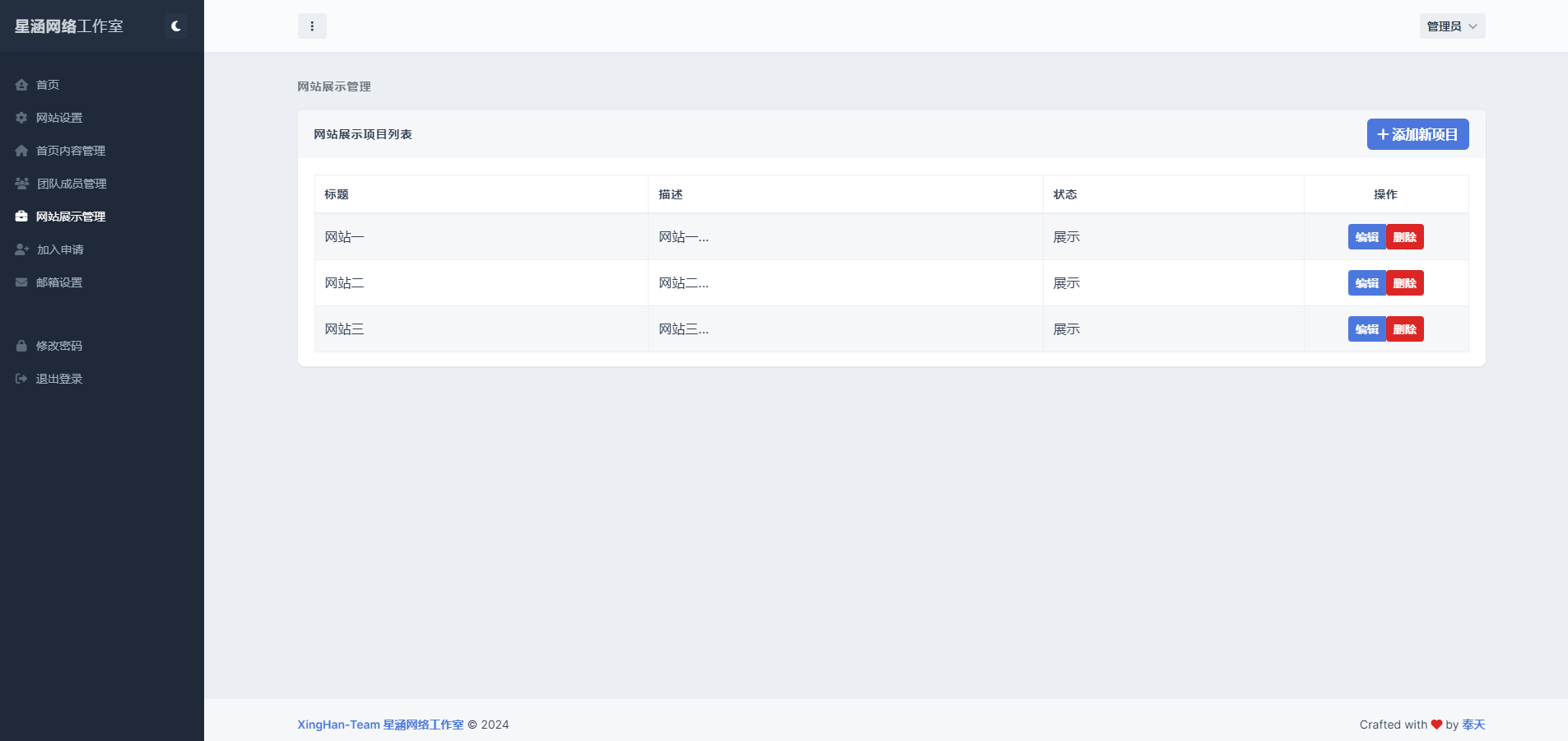Click the user-plus icon for 加入申请

tap(21, 249)
